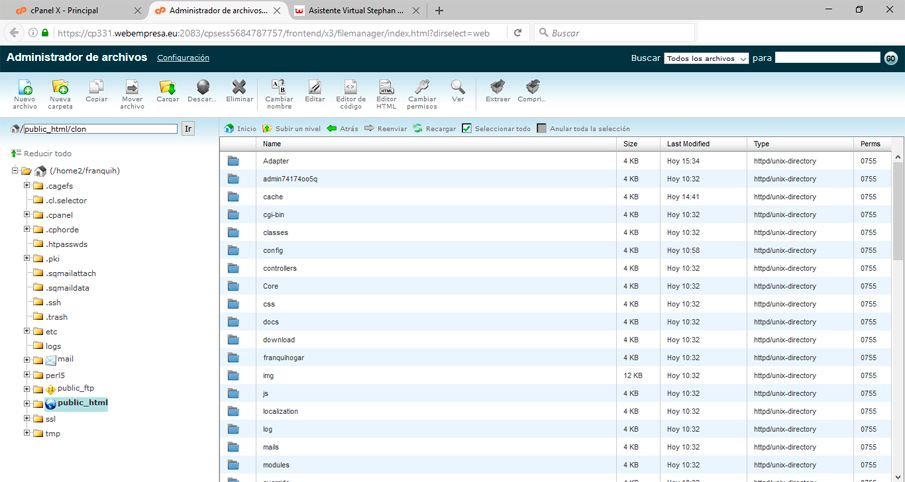The width and height of the screenshot is (905, 482).
Task: Click Anular toda la selección checkbox
Action: pyautogui.click(x=541, y=128)
